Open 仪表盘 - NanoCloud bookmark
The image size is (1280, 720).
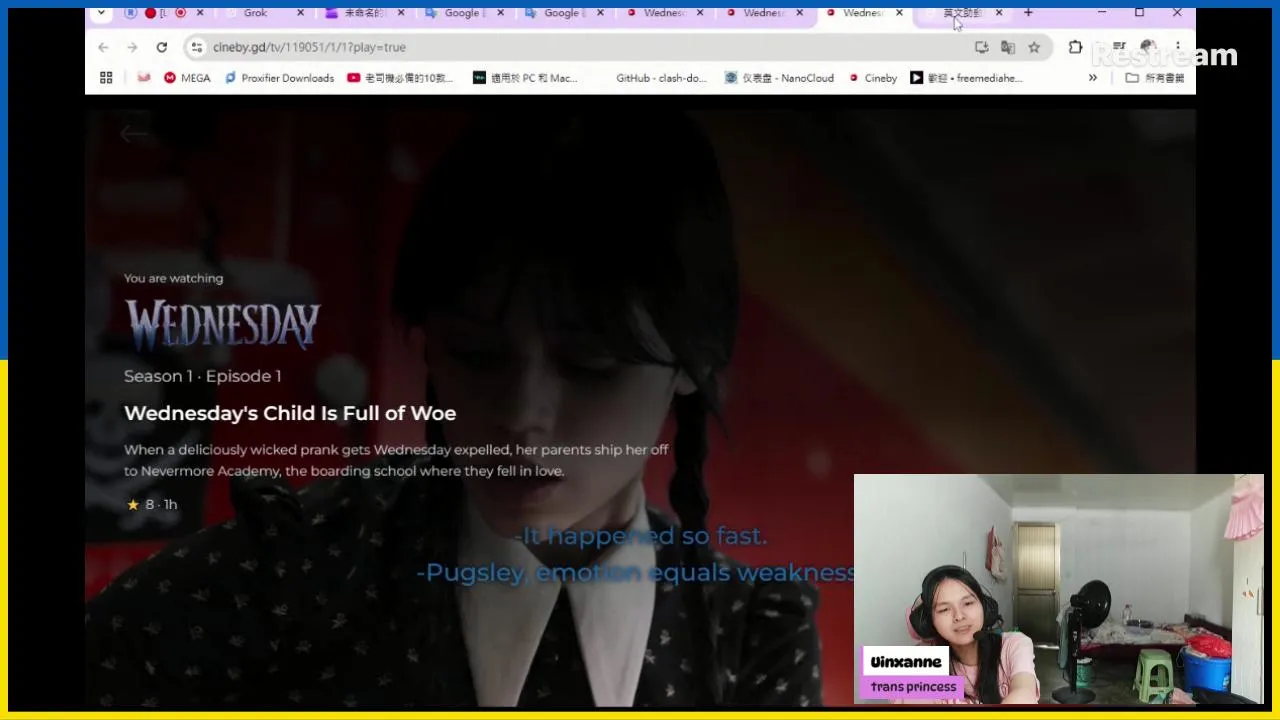click(x=779, y=78)
